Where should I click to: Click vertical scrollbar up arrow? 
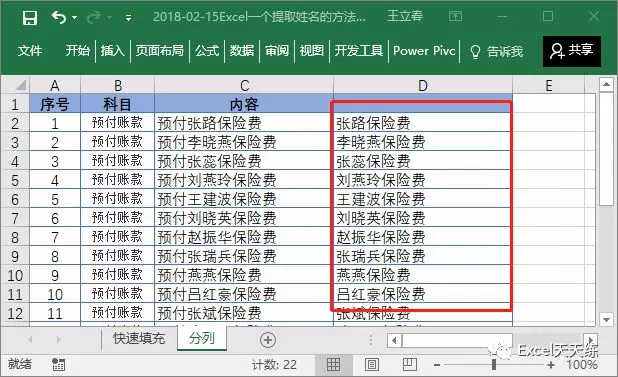(x=606, y=84)
